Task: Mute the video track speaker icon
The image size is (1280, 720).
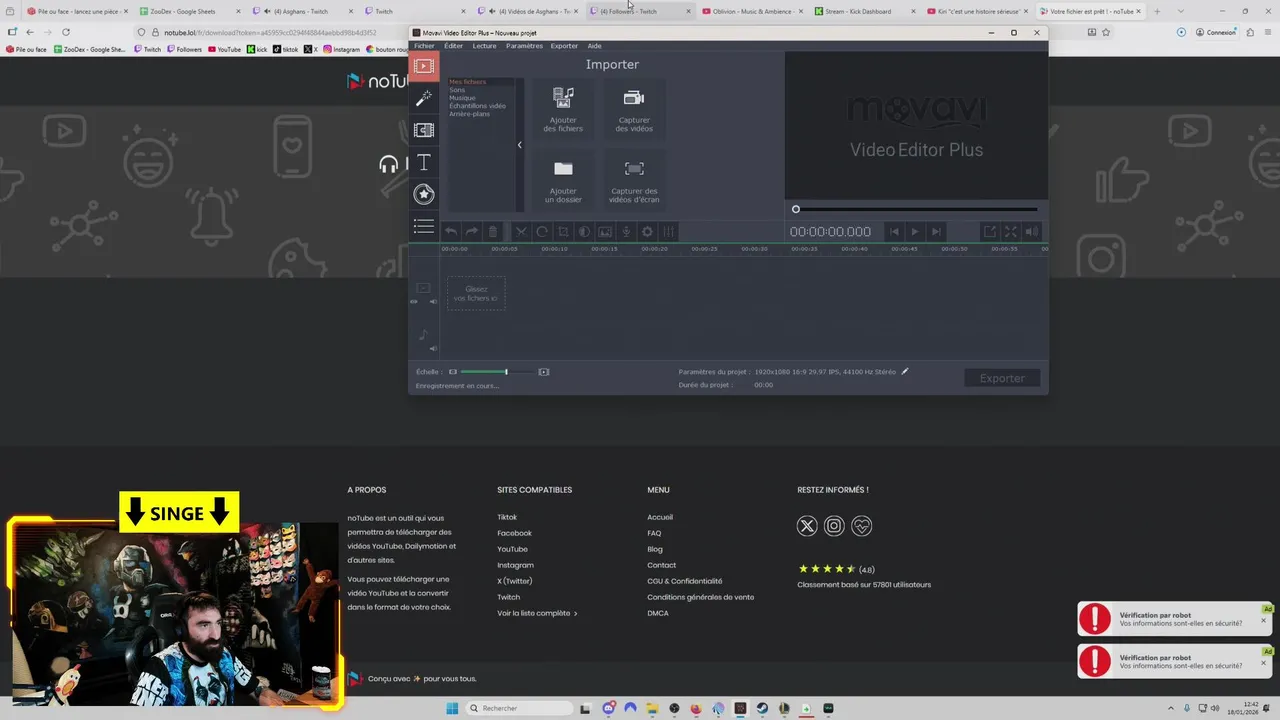Action: 433,301
